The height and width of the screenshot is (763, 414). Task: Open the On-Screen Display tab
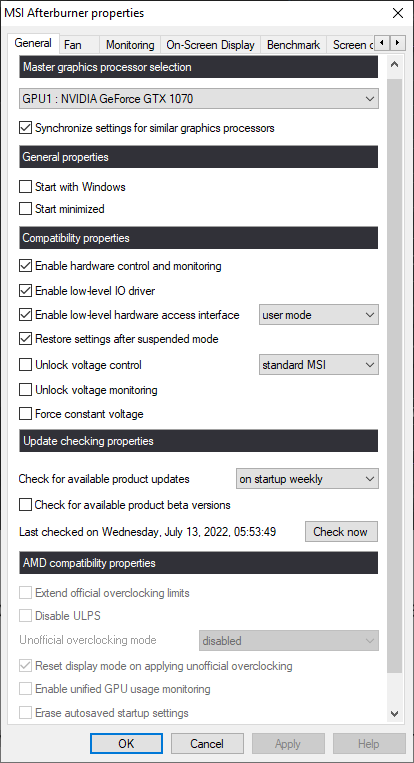point(210,45)
